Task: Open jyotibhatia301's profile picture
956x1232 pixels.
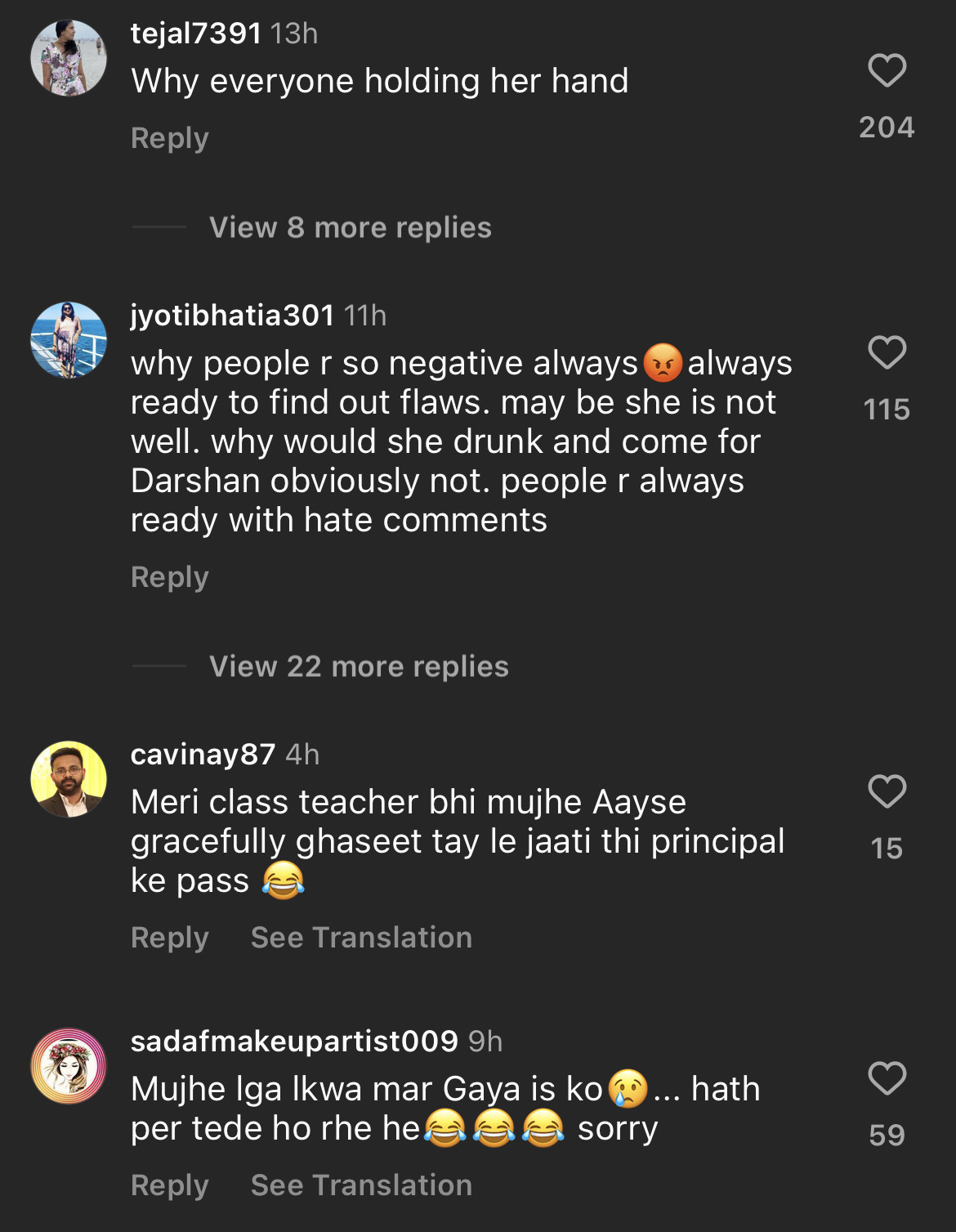Action: pos(69,340)
